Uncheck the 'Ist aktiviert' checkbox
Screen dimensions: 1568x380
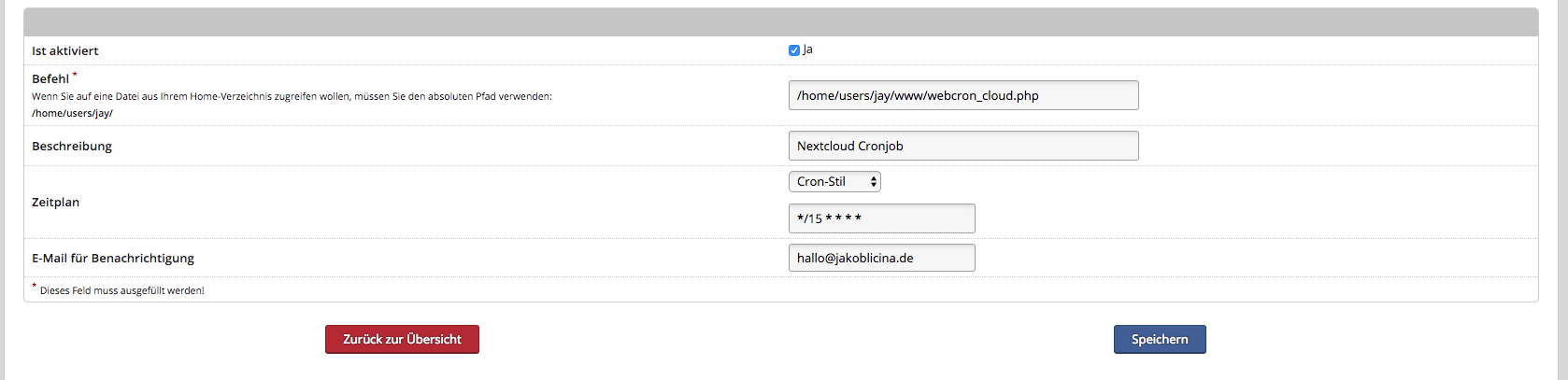click(x=794, y=50)
